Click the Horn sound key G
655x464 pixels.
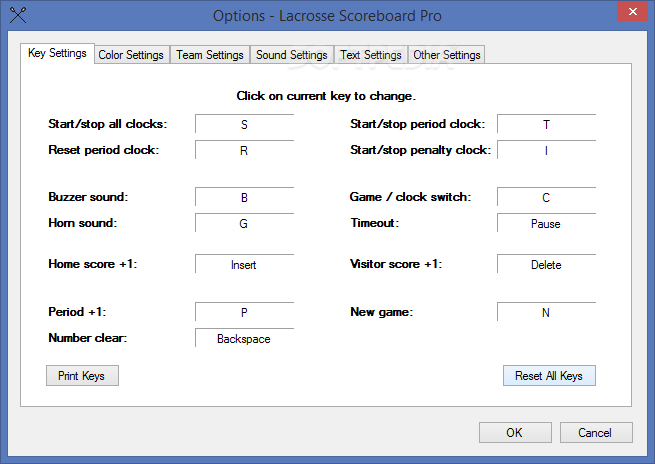[244, 223]
